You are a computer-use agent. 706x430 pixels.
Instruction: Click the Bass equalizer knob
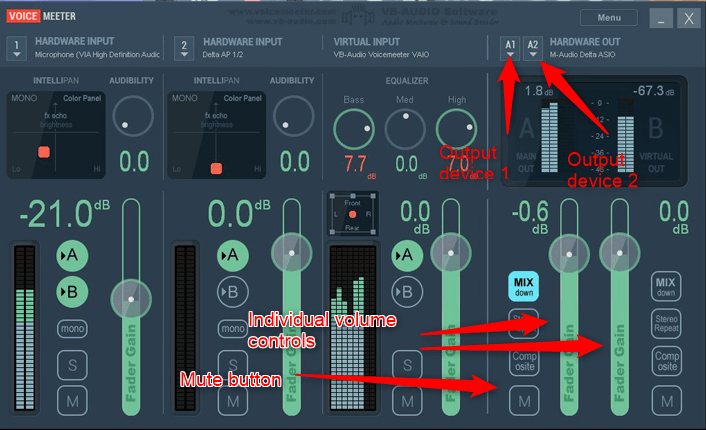coord(354,129)
